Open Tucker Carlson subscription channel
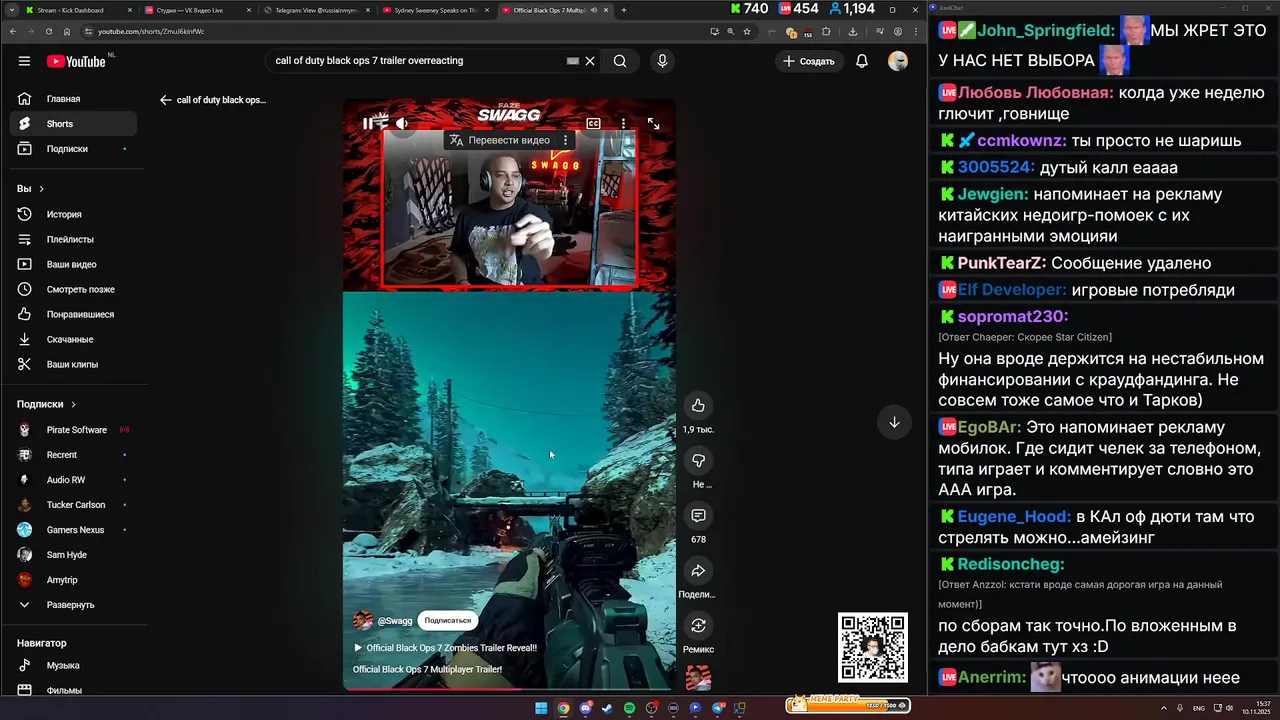This screenshot has width=1280, height=720. [73, 505]
